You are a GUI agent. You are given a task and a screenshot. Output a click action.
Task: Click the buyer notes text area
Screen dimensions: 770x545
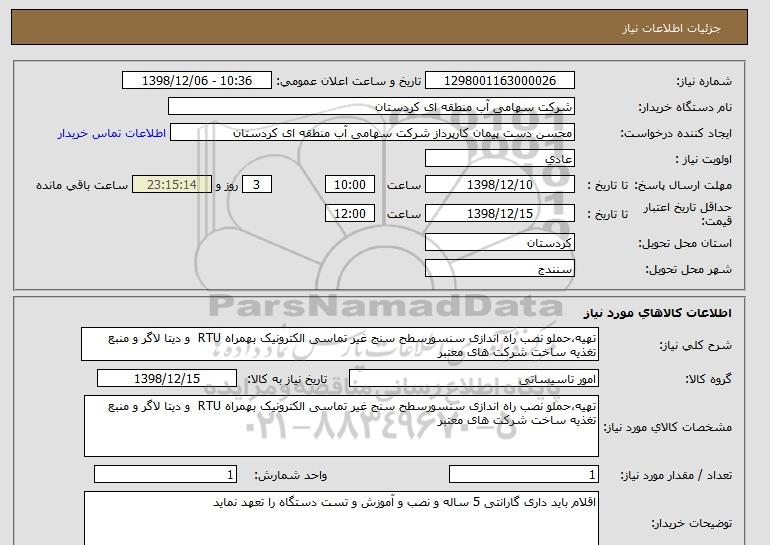(341, 518)
